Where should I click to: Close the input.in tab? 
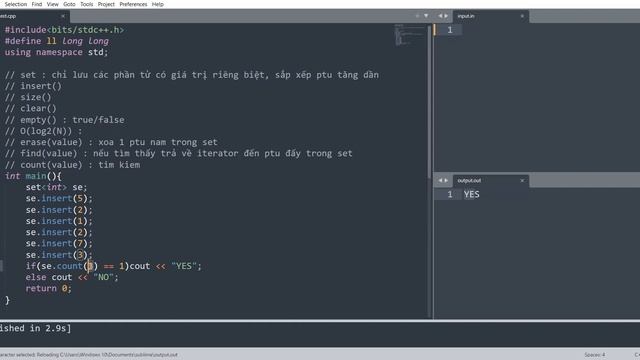[522, 16]
